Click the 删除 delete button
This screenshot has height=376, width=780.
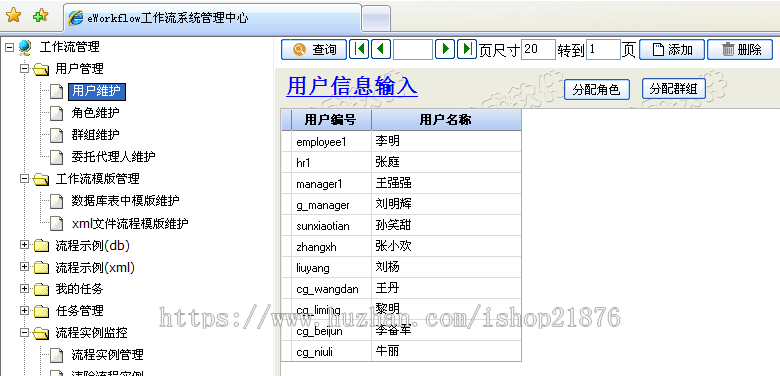pos(740,50)
